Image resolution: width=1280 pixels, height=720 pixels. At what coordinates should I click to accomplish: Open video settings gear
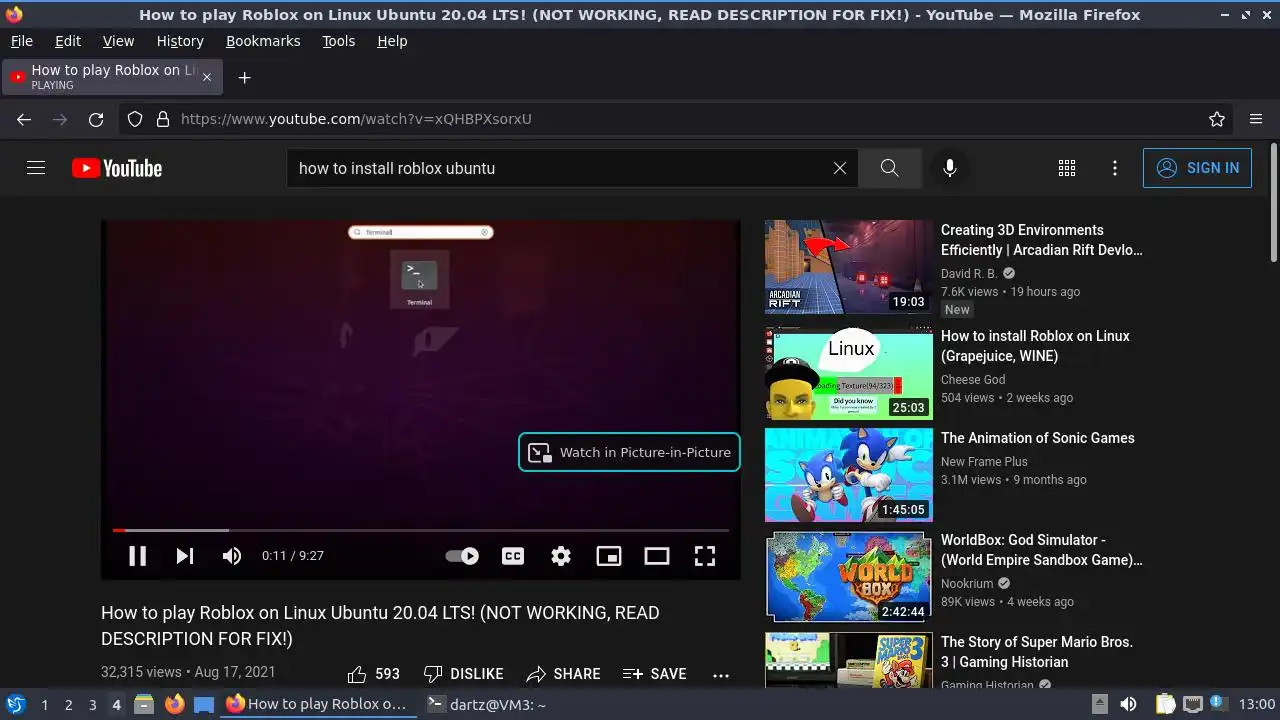tap(561, 556)
